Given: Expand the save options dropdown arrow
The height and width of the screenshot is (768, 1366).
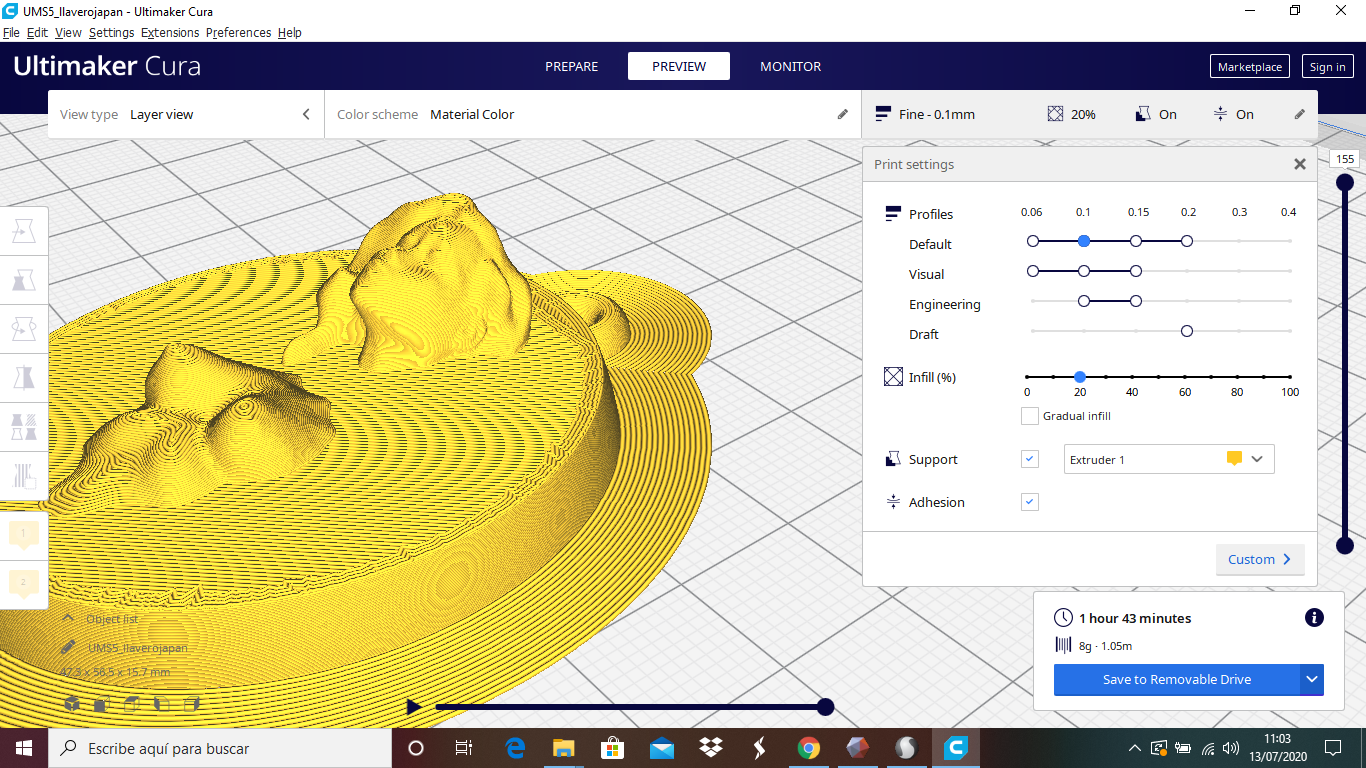Looking at the screenshot, I should (1312, 679).
